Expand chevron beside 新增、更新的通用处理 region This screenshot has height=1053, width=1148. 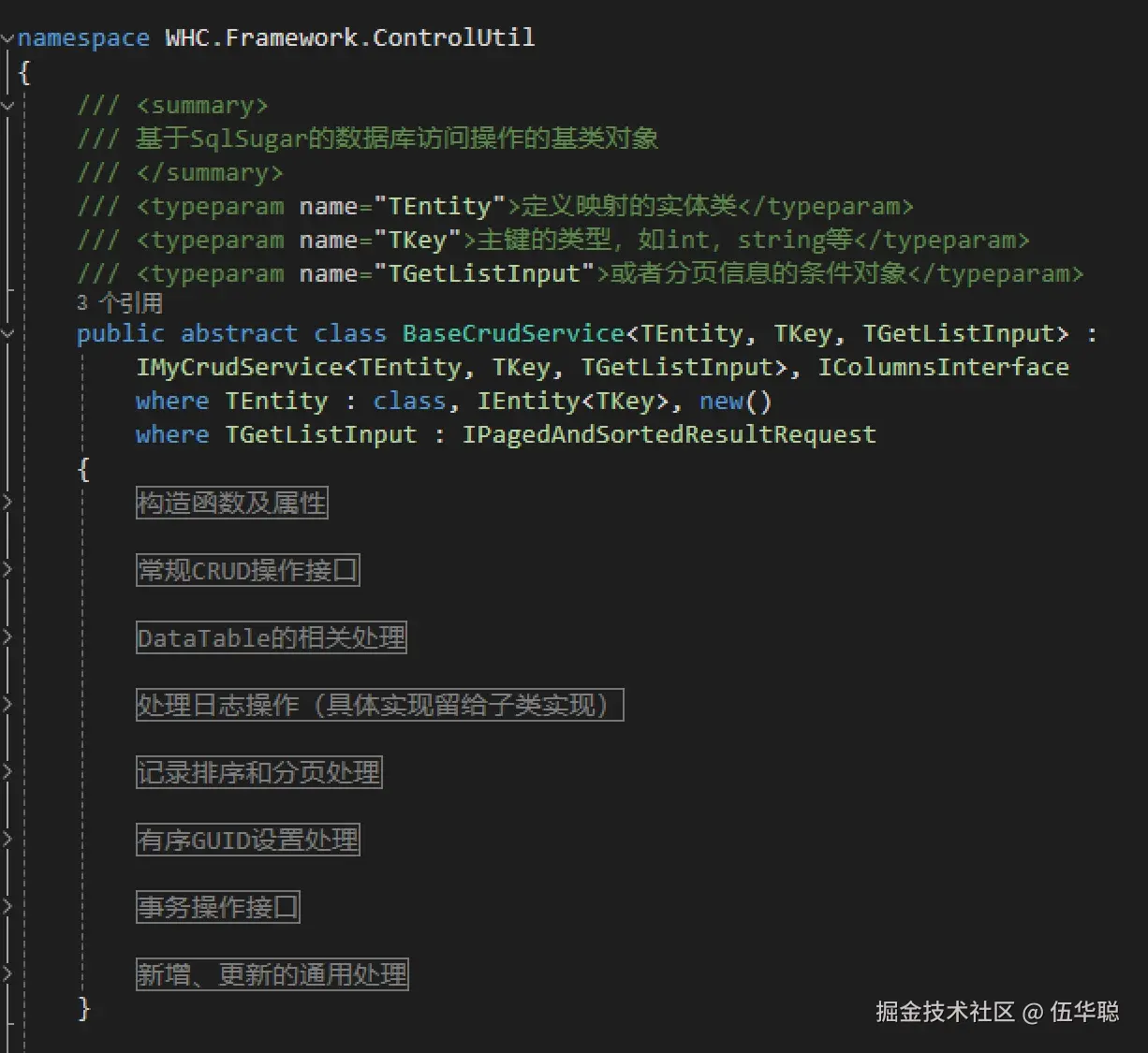[x=7, y=974]
